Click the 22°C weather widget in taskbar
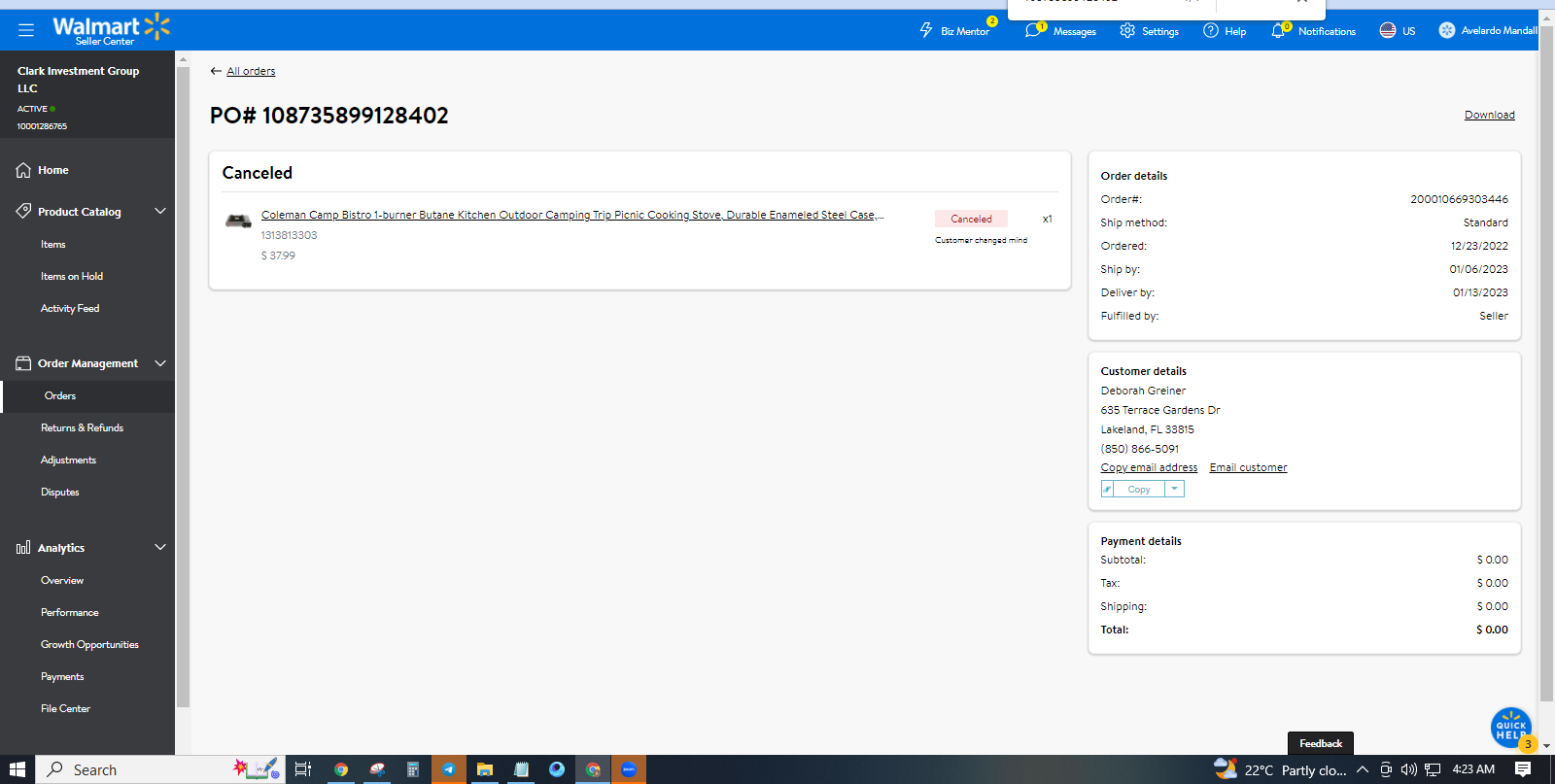 [x=1281, y=769]
